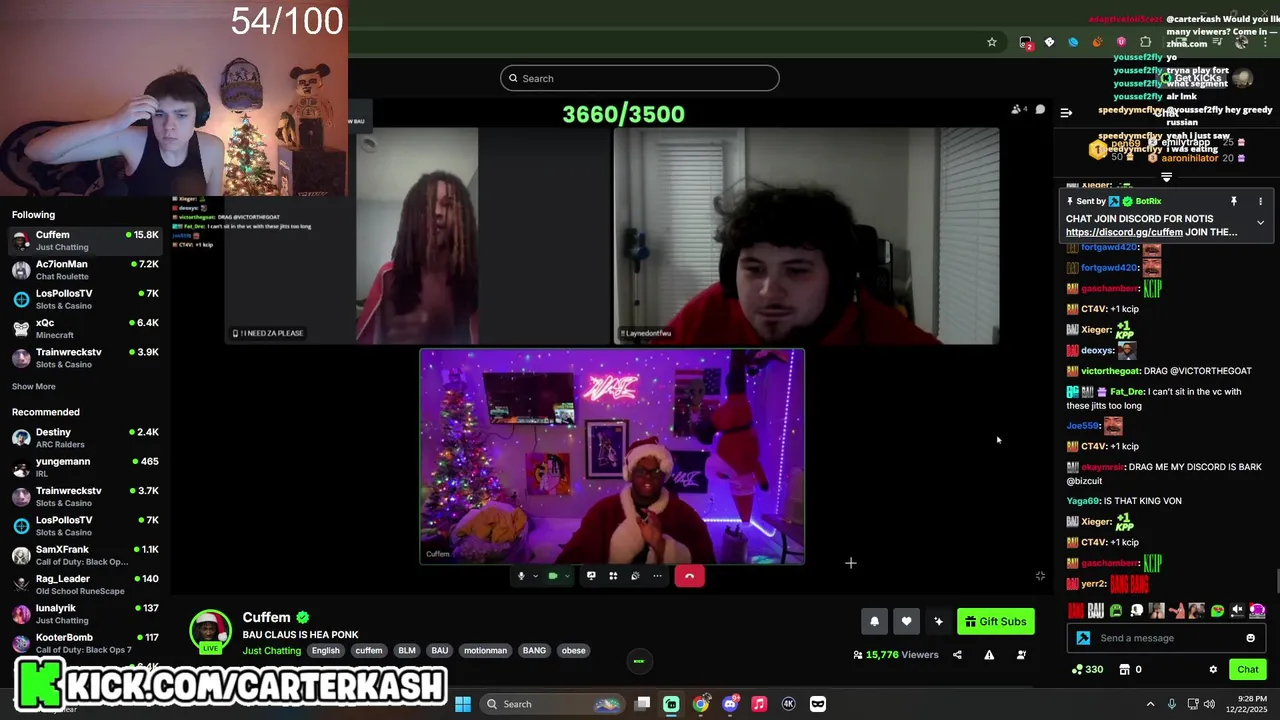
Task: Click the English language tag
Action: (325, 651)
